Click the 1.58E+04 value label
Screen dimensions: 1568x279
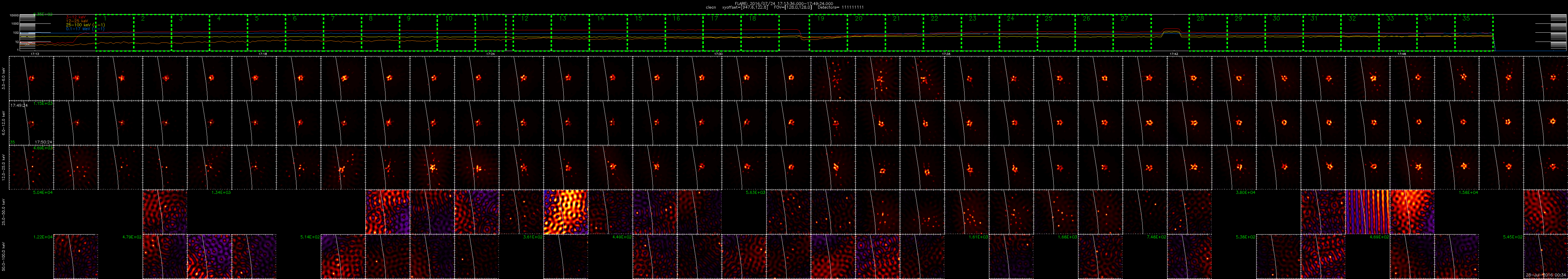[x=1468, y=193]
